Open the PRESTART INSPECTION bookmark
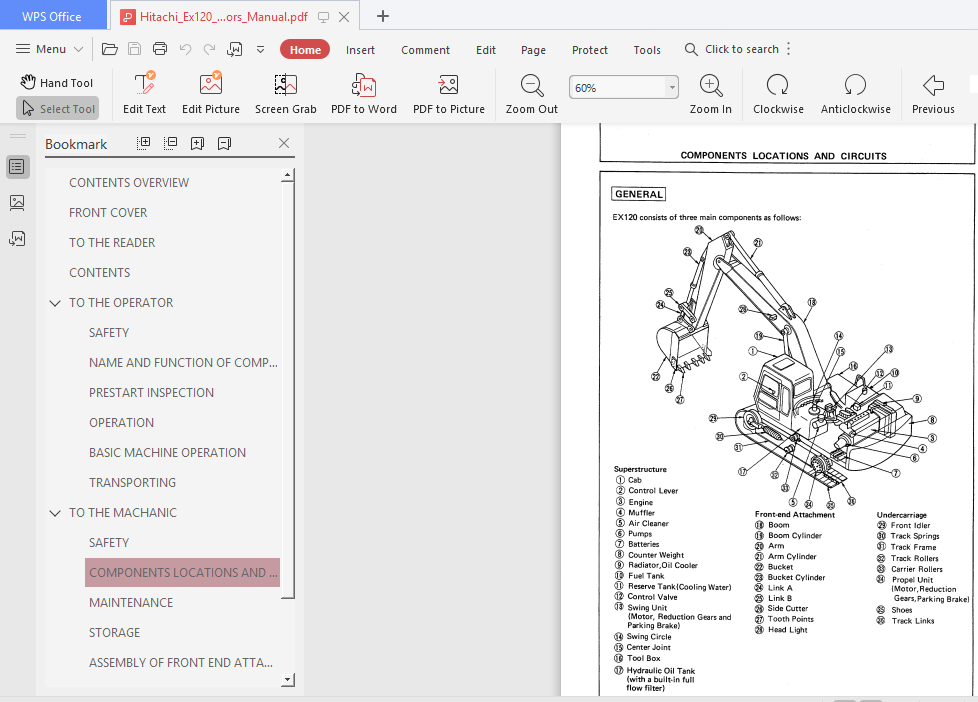 coord(152,392)
